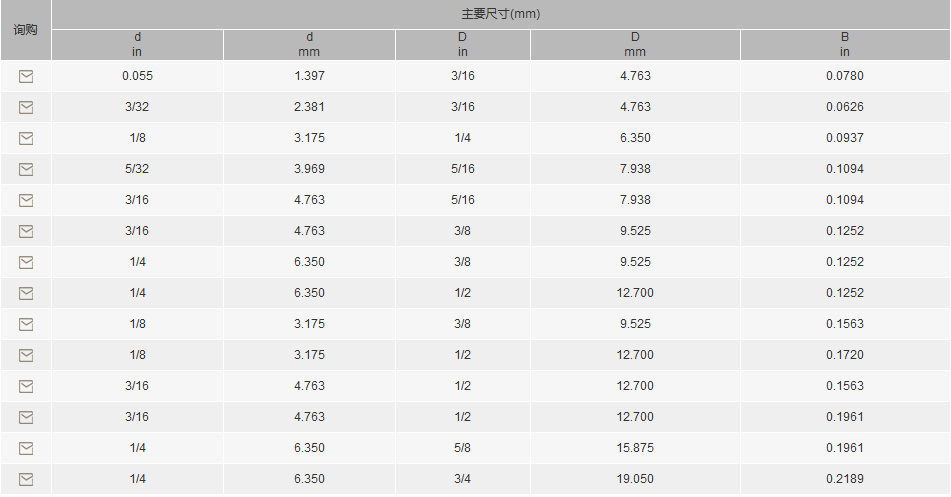Click envelope icon for row with B 0.1961 and D 12.700

tap(26, 417)
